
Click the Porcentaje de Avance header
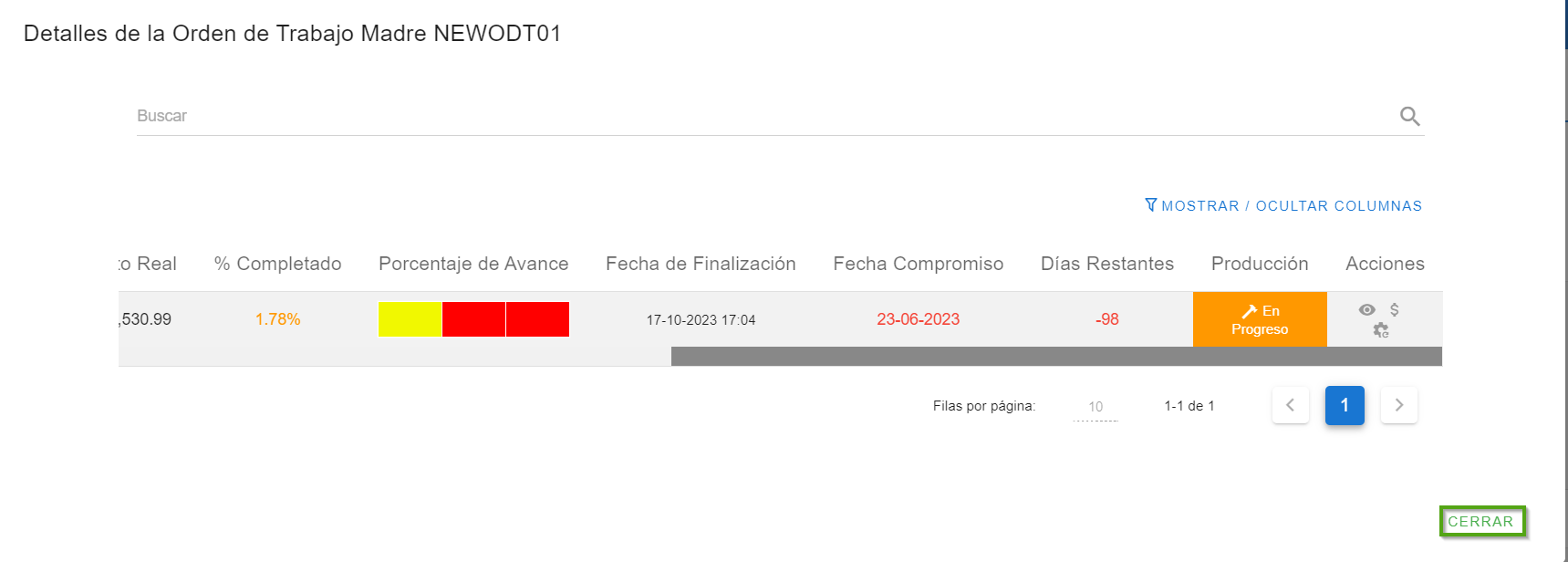click(x=473, y=264)
